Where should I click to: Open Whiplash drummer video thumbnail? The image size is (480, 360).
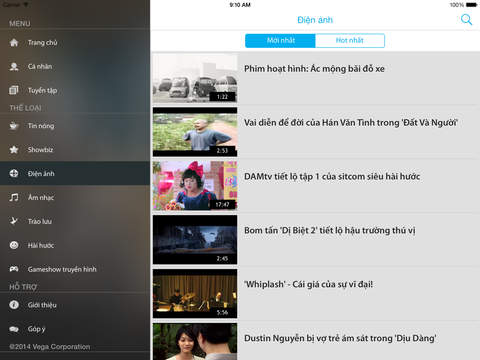pos(195,294)
